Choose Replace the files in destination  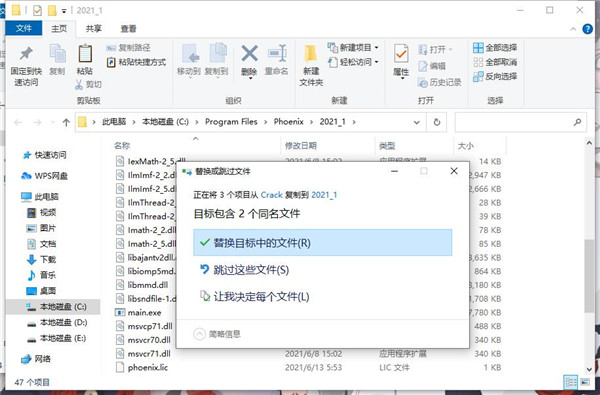pos(323,243)
